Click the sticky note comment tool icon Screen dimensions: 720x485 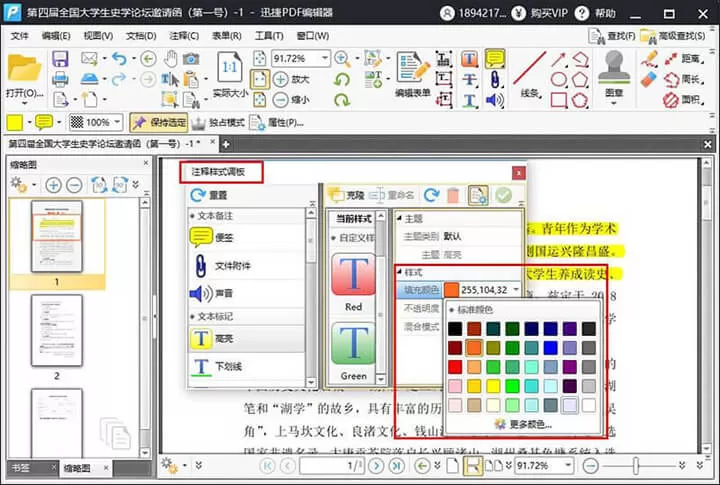pos(495,59)
